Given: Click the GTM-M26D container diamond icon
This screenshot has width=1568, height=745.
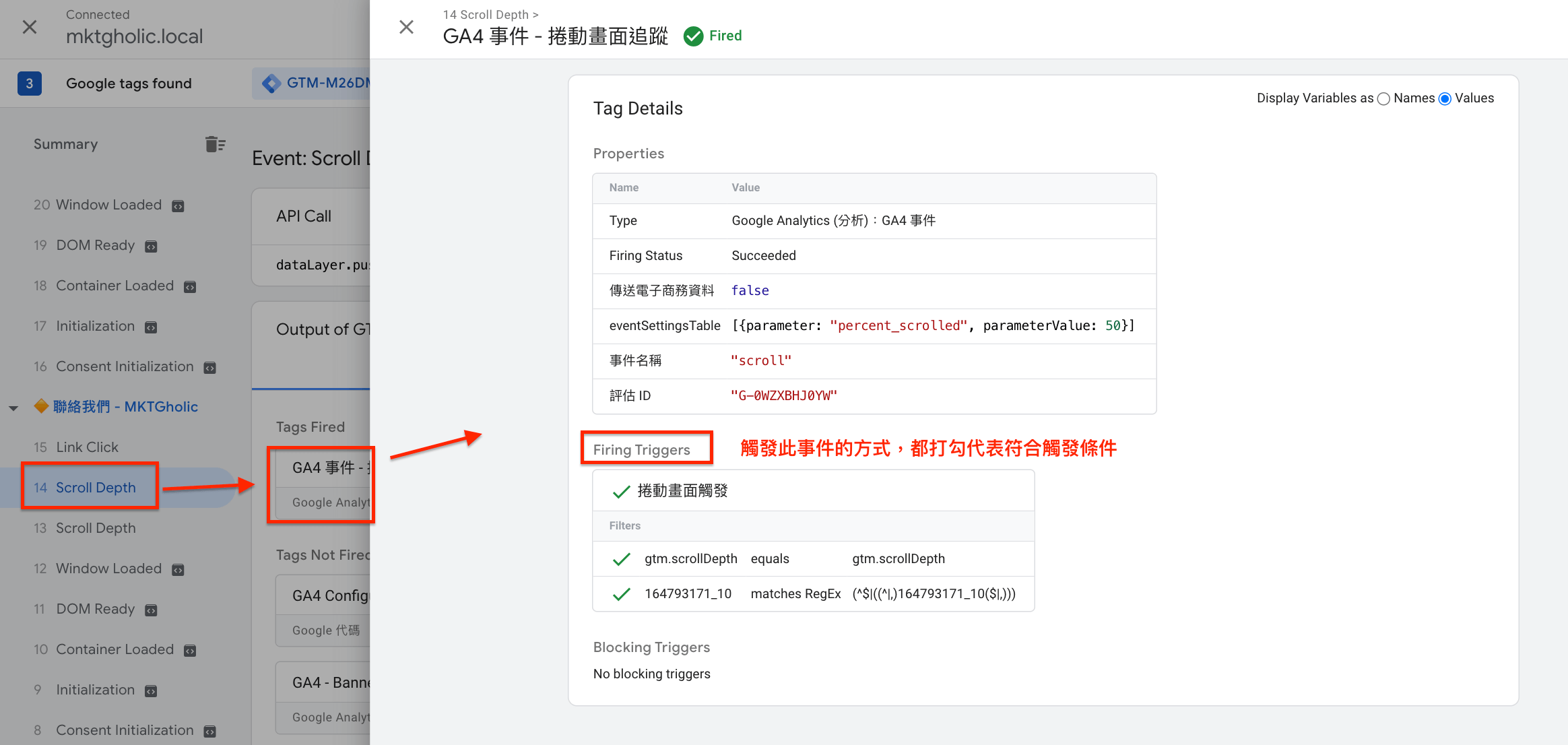Looking at the screenshot, I should (271, 84).
